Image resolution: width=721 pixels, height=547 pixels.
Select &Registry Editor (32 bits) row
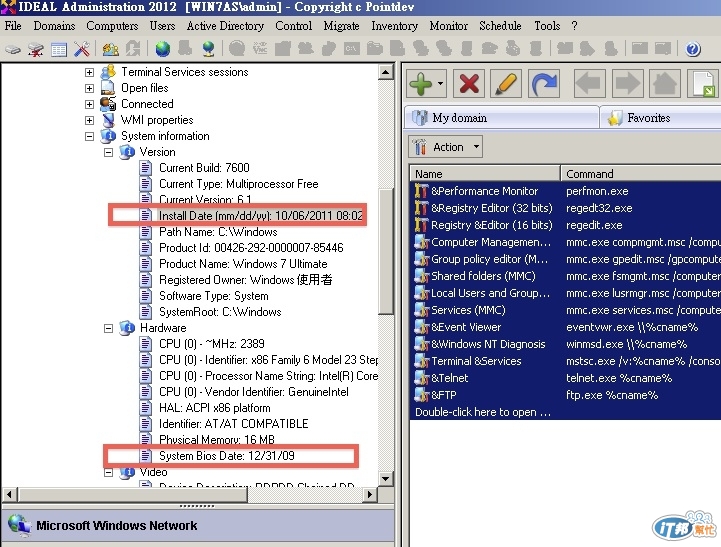click(x=565, y=208)
